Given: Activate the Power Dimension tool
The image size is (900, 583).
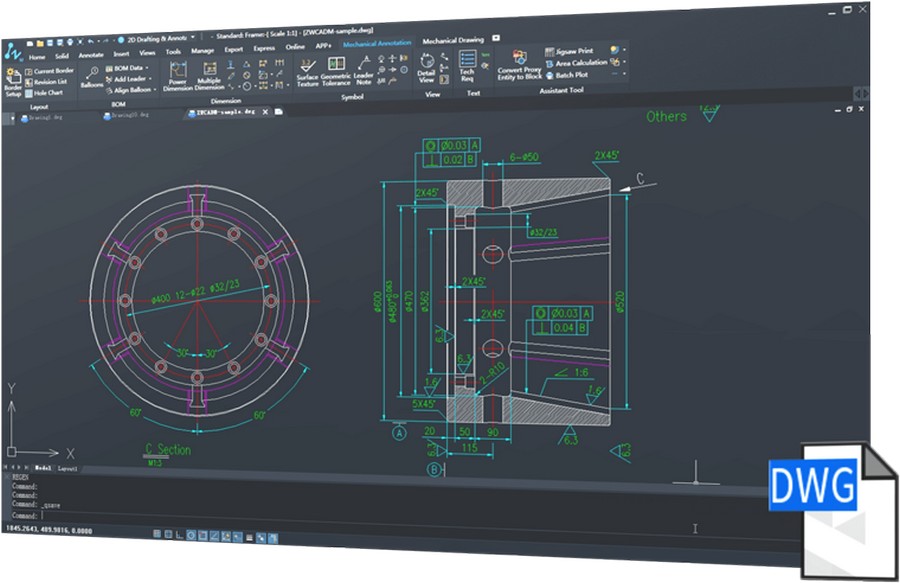Looking at the screenshot, I should tap(177, 76).
